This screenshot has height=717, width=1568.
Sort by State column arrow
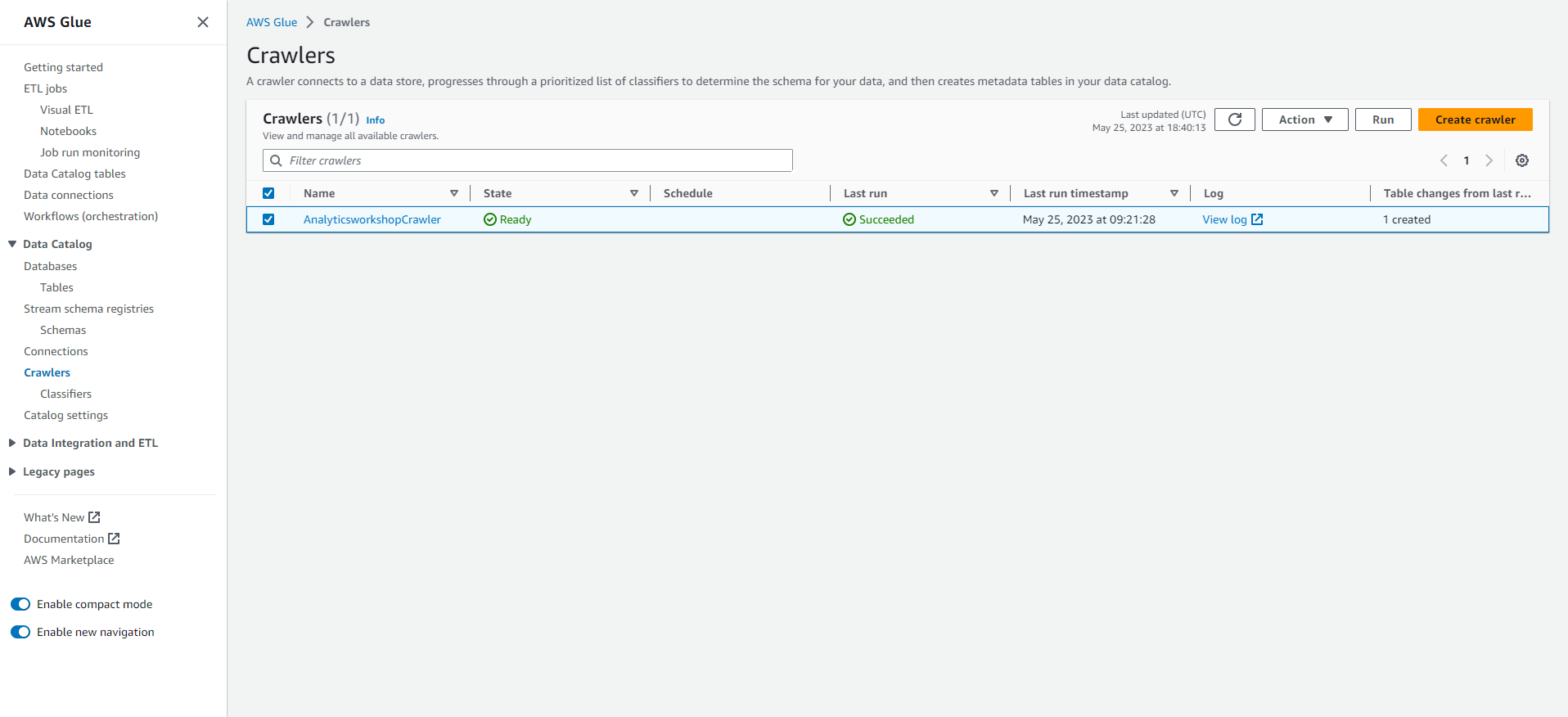pos(634,193)
